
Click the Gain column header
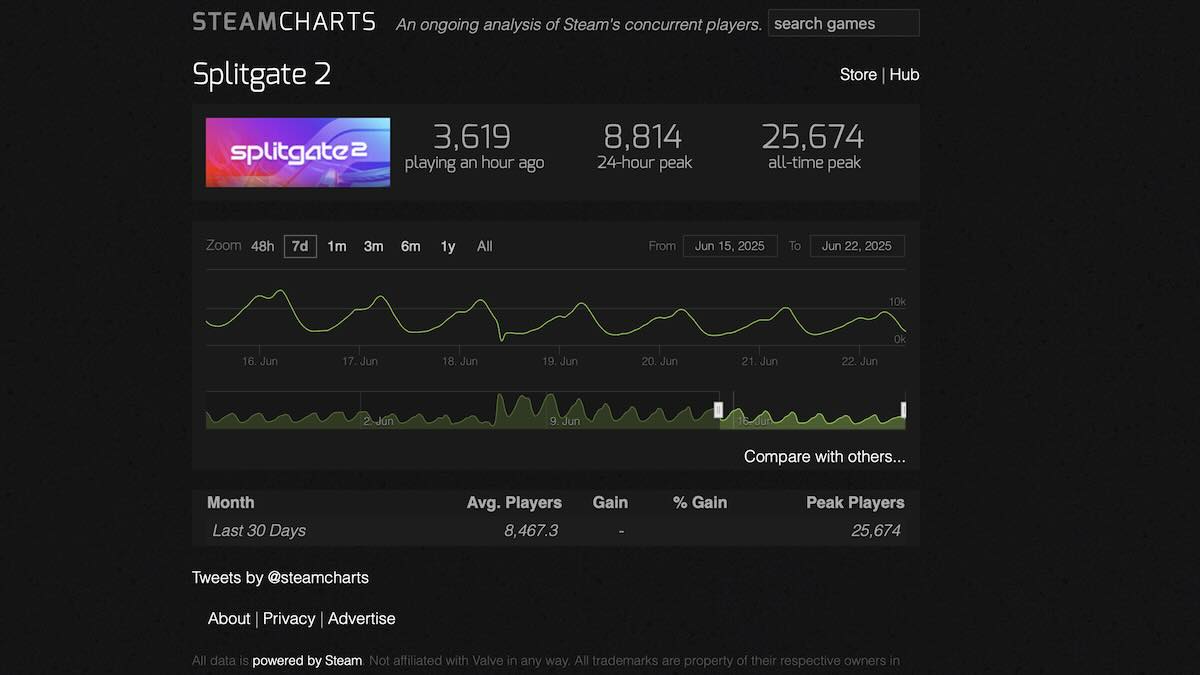pyautogui.click(x=610, y=503)
